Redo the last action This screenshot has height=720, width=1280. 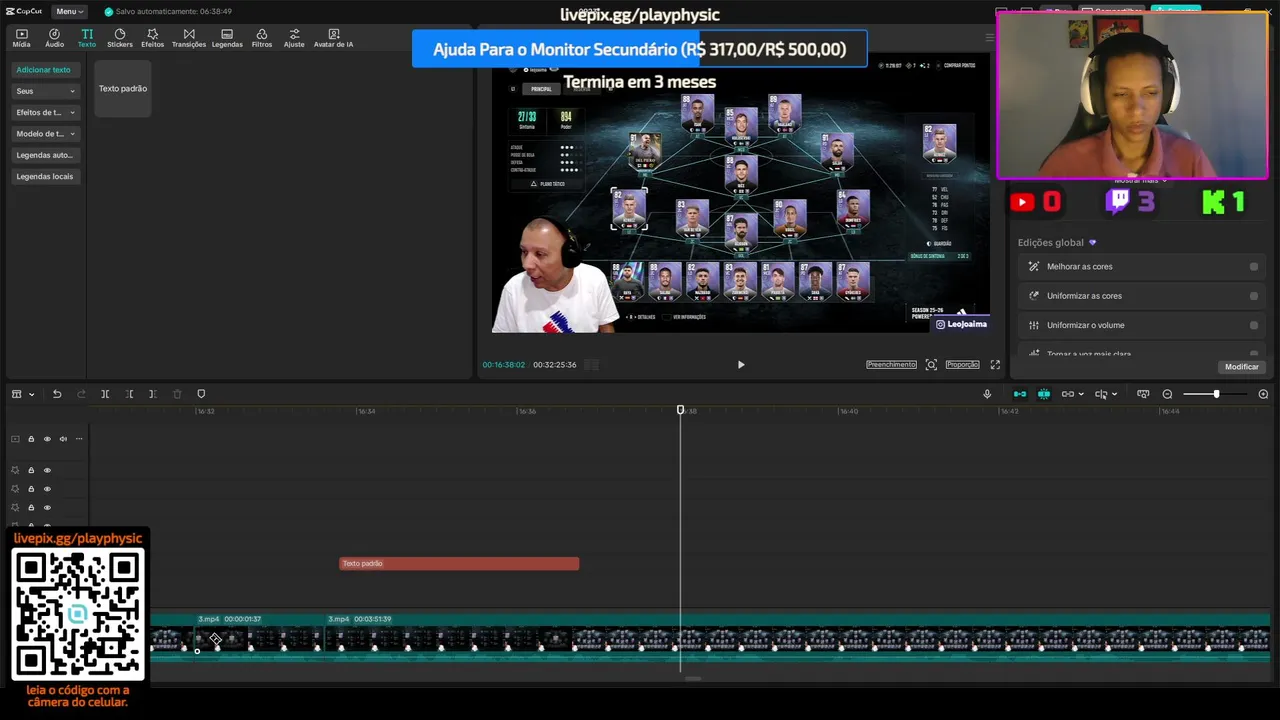(81, 394)
